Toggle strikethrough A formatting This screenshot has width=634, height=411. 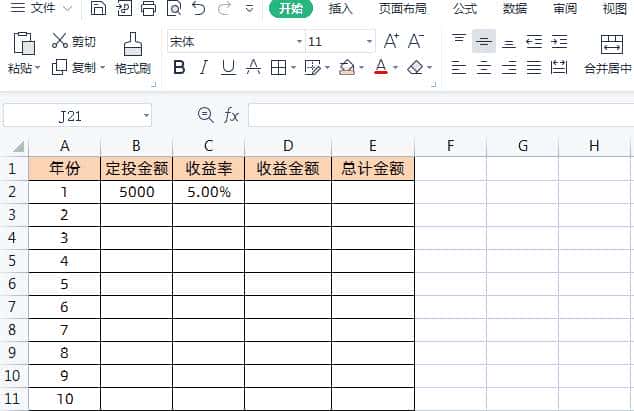(x=254, y=67)
